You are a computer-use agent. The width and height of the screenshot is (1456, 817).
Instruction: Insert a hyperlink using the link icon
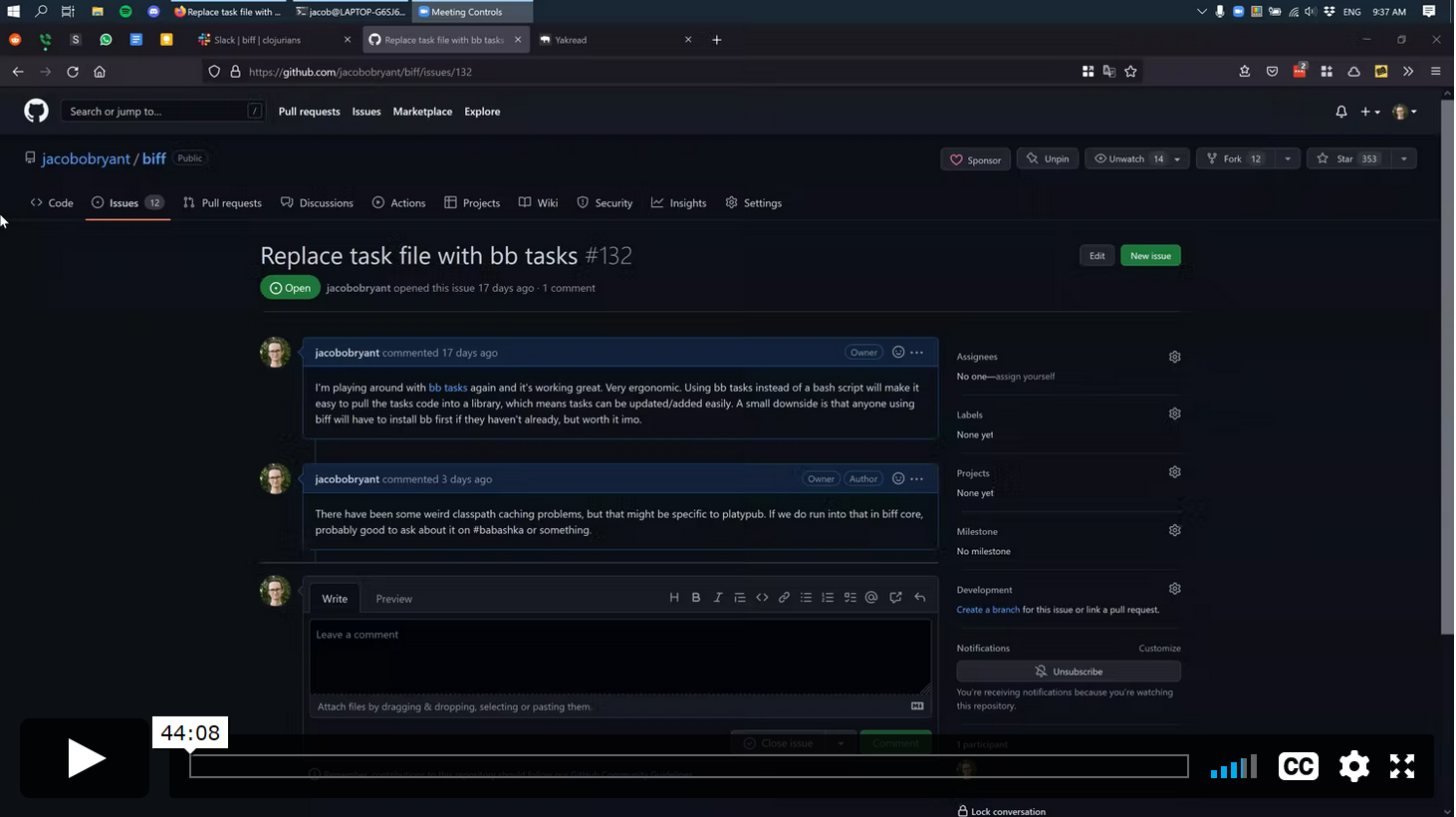coord(784,597)
